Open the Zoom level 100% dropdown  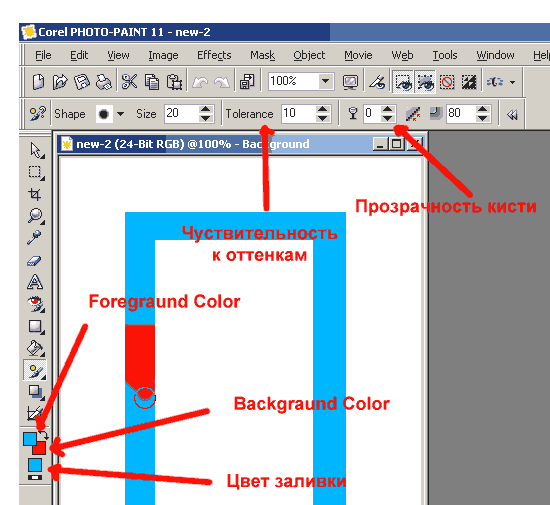(x=326, y=81)
